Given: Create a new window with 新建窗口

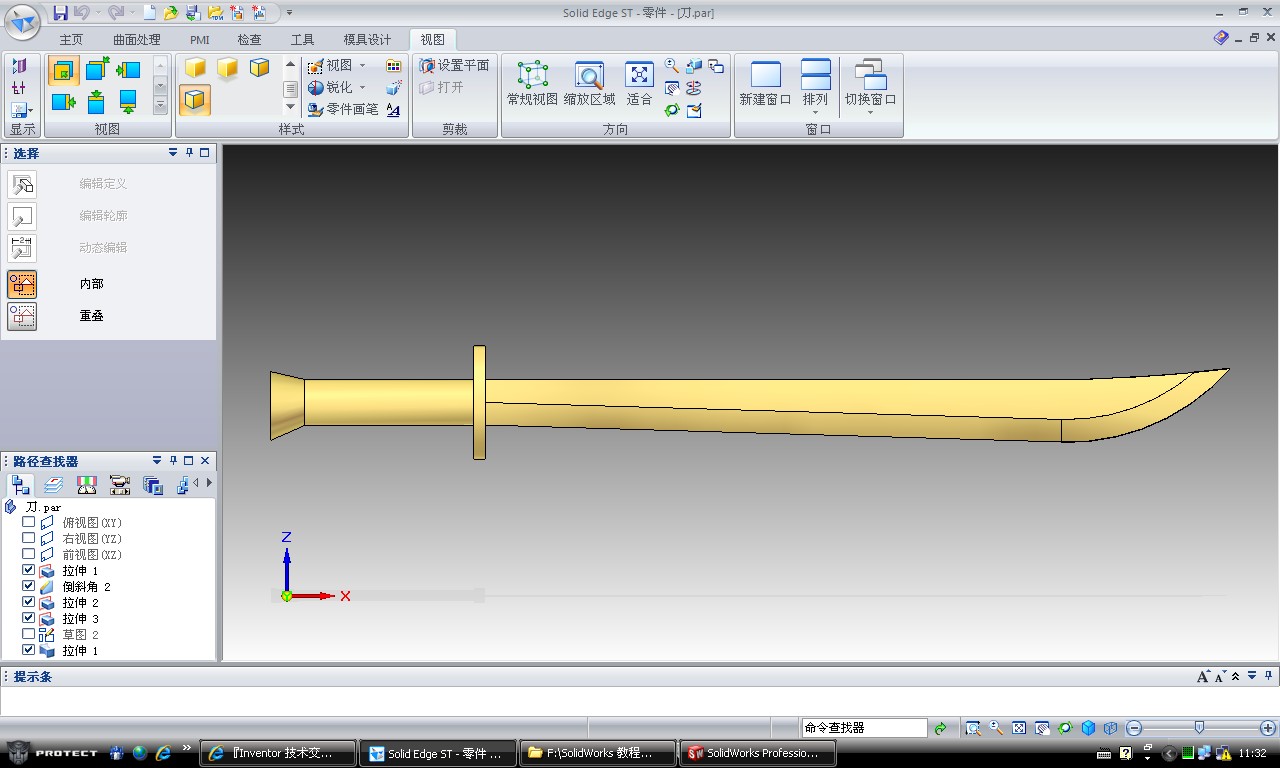Looking at the screenshot, I should click(765, 83).
